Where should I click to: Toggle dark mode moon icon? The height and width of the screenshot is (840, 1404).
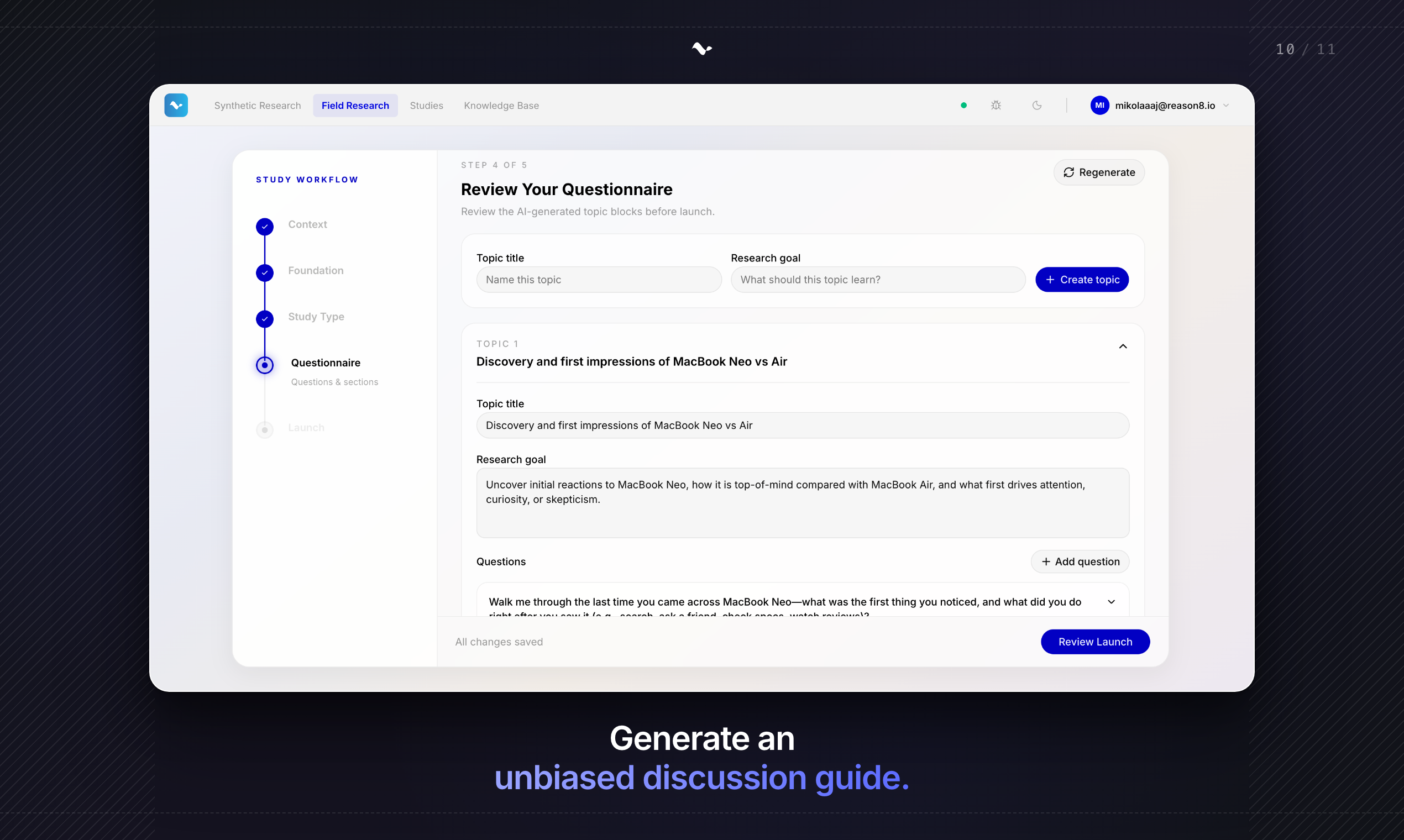pos(1036,106)
